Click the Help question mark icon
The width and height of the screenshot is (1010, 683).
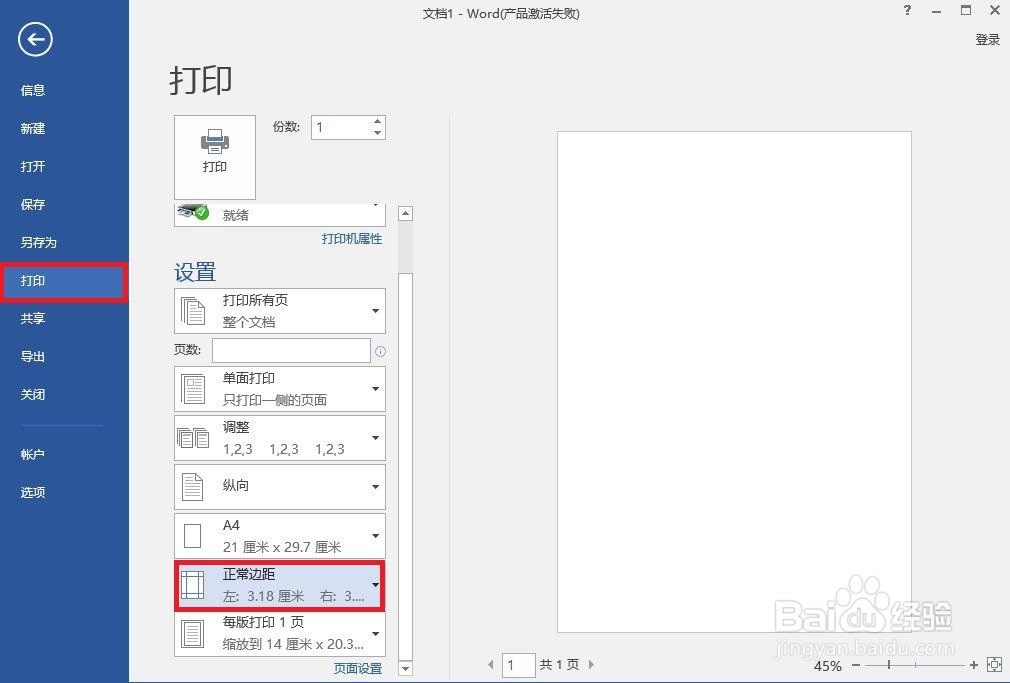coord(908,10)
